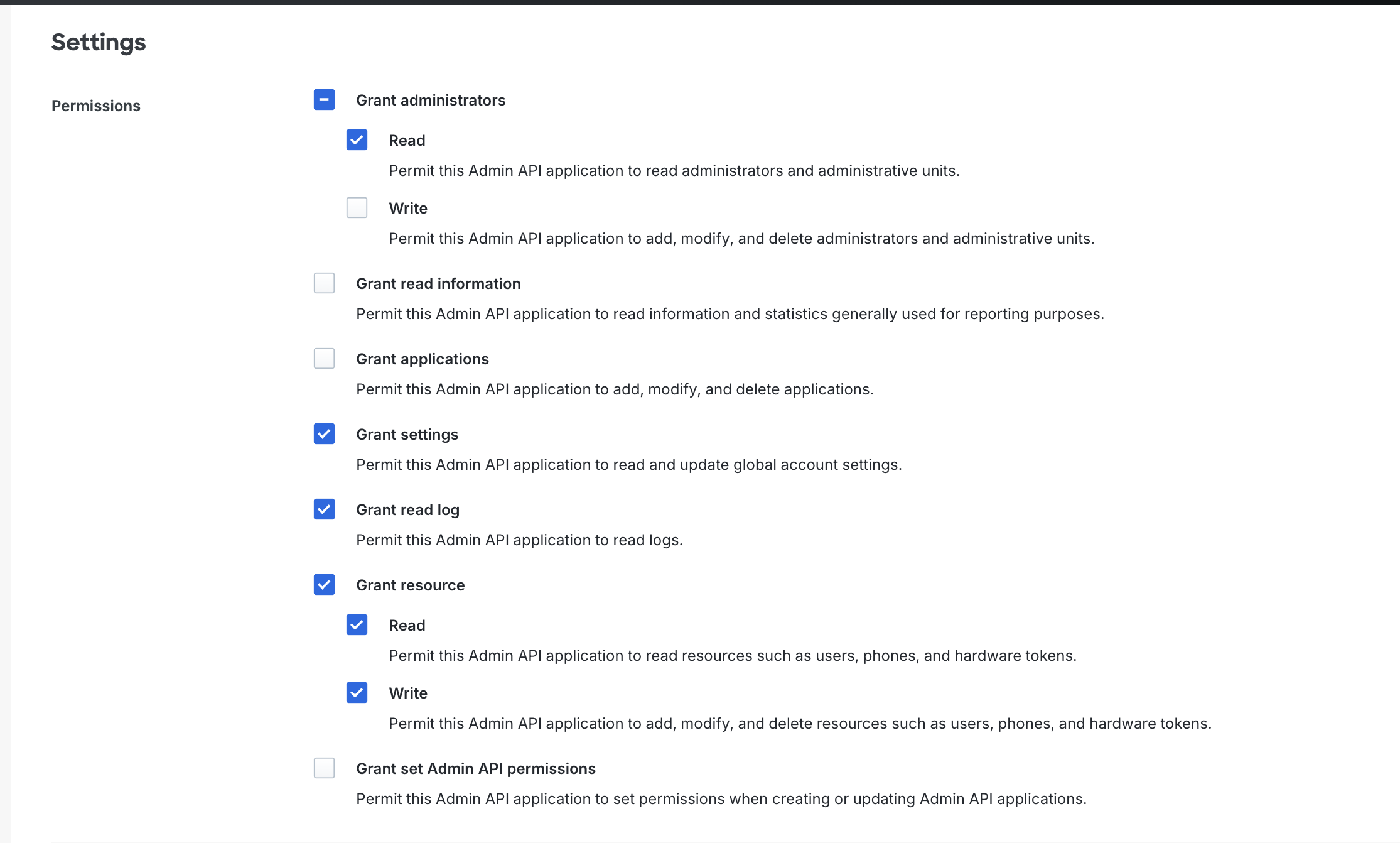Toggle the Grant administrators indeterminate checkbox

(x=324, y=100)
